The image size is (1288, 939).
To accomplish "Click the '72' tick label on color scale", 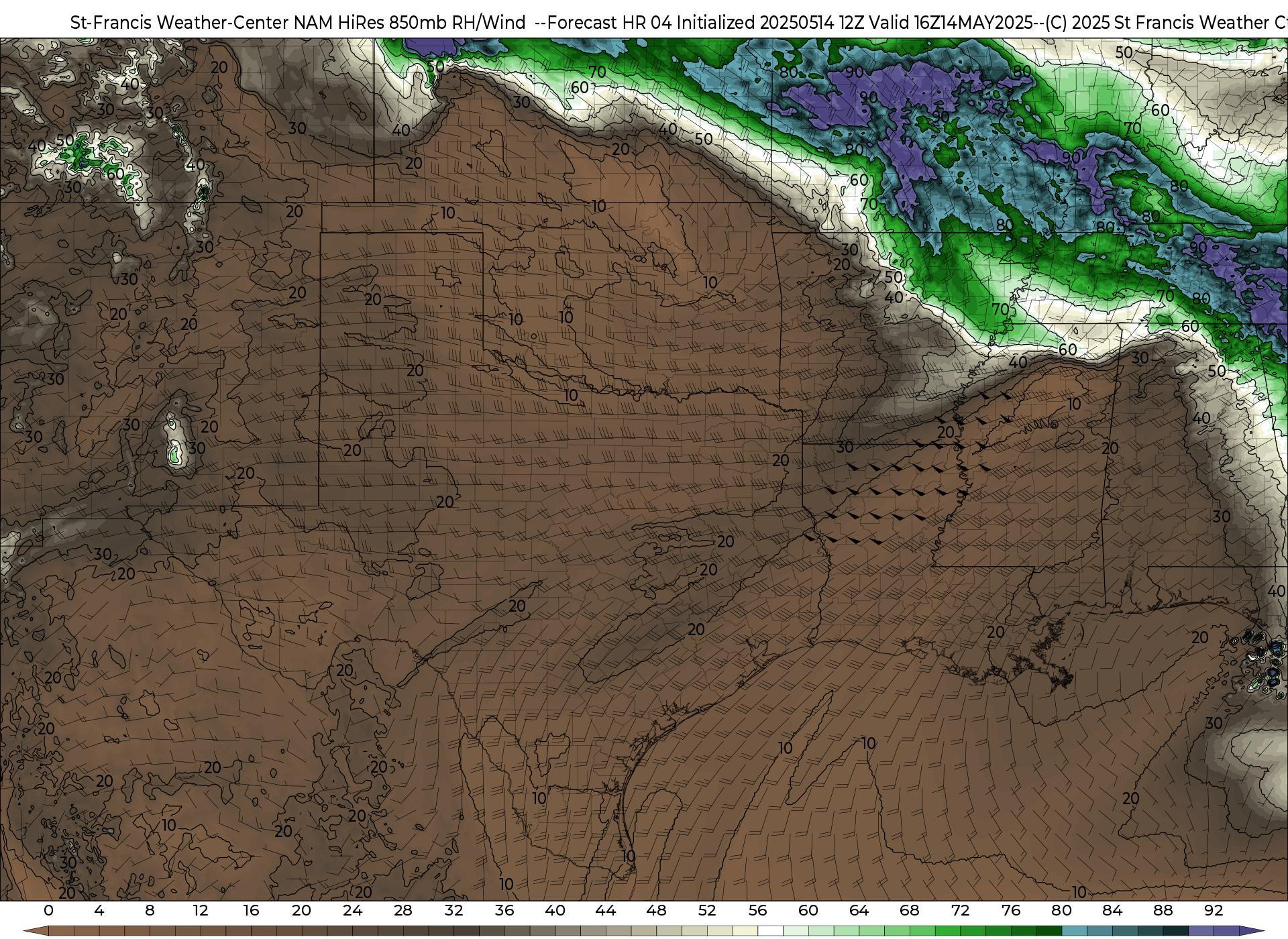I will (x=960, y=910).
